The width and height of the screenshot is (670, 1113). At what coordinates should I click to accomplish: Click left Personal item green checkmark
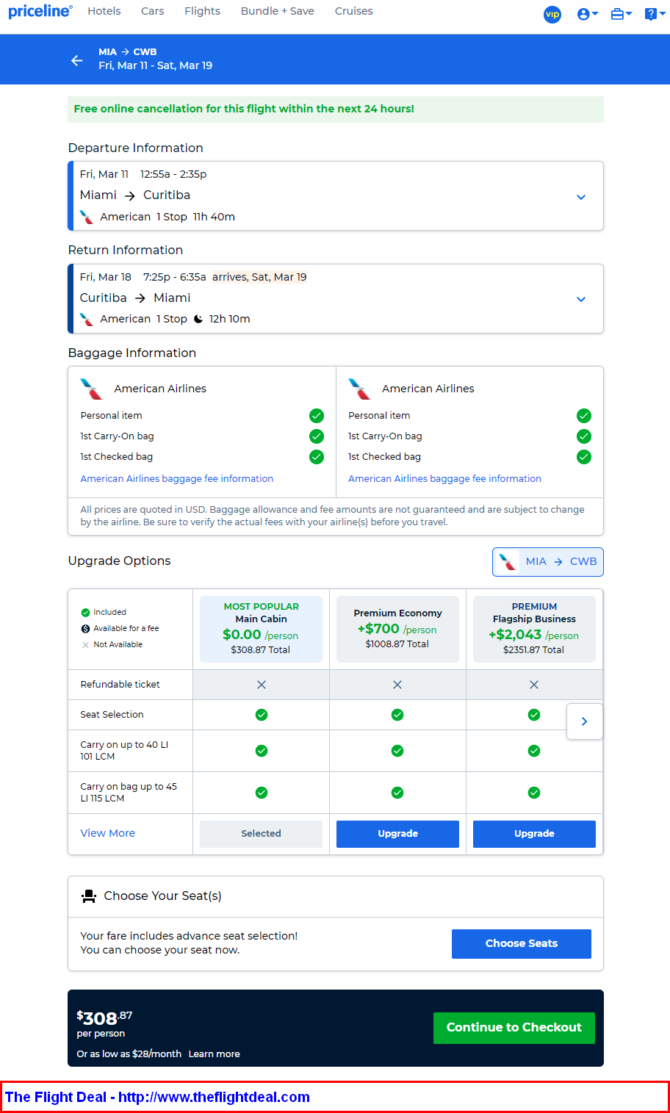pyautogui.click(x=317, y=416)
